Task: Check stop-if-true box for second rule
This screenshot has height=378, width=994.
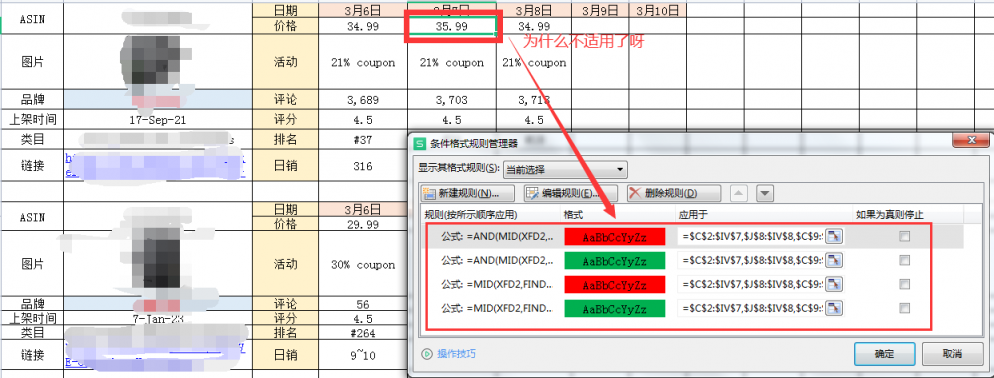Action: (x=905, y=261)
